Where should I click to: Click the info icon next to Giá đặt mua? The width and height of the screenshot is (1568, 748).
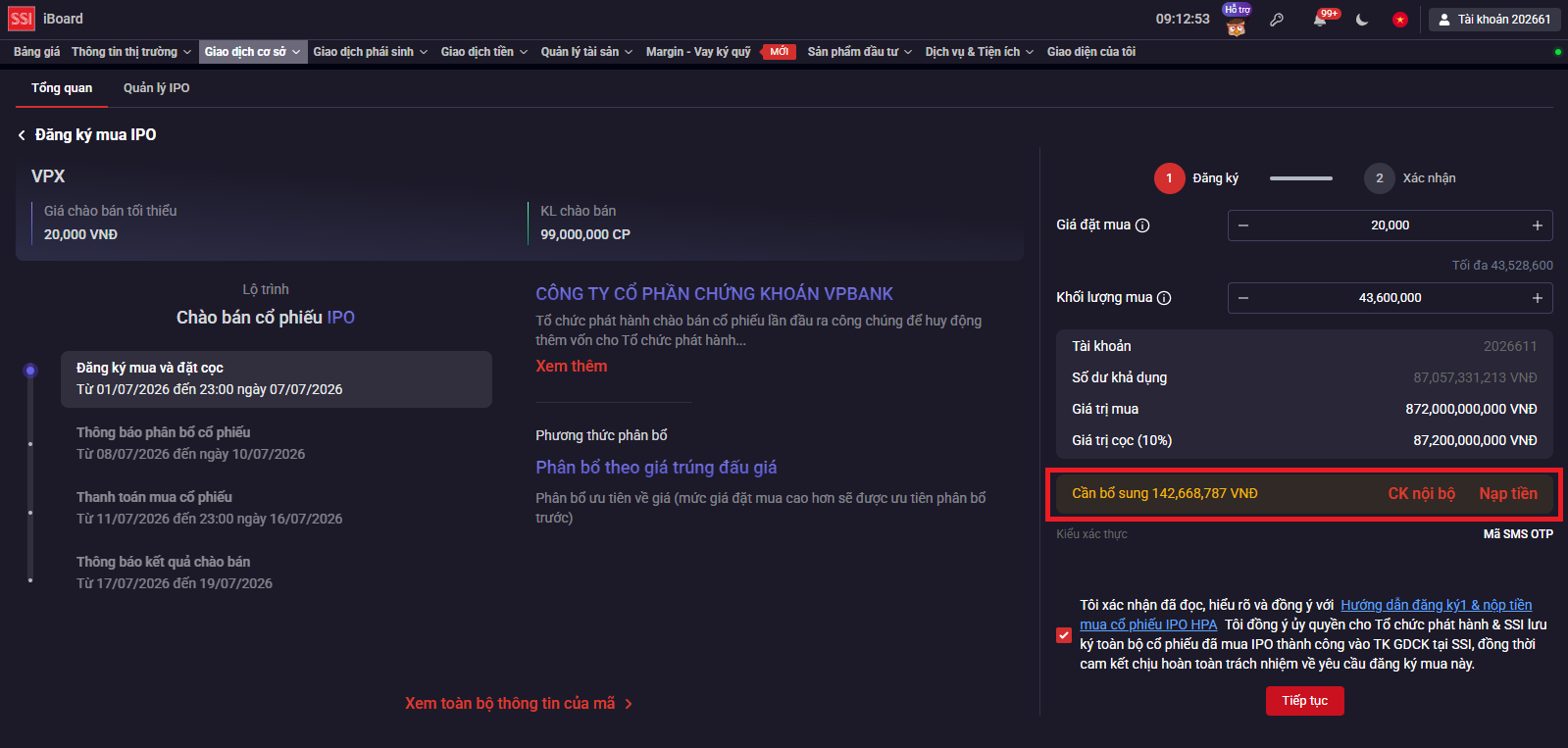tap(1142, 225)
